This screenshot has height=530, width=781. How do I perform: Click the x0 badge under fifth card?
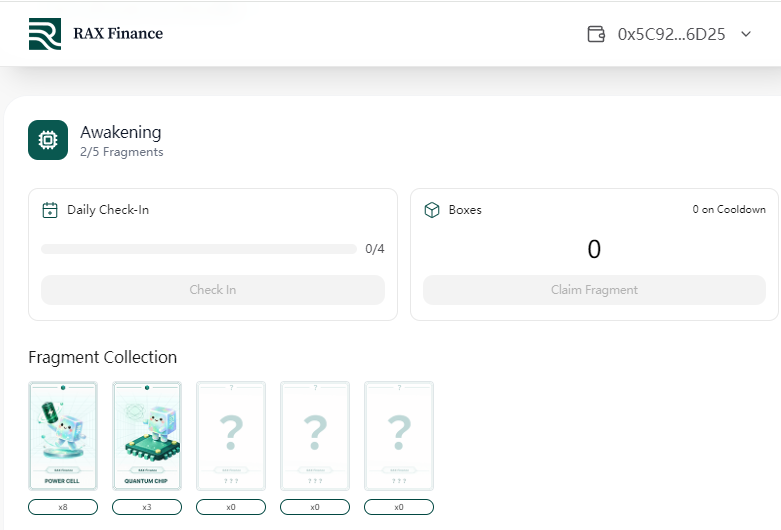(x=399, y=507)
